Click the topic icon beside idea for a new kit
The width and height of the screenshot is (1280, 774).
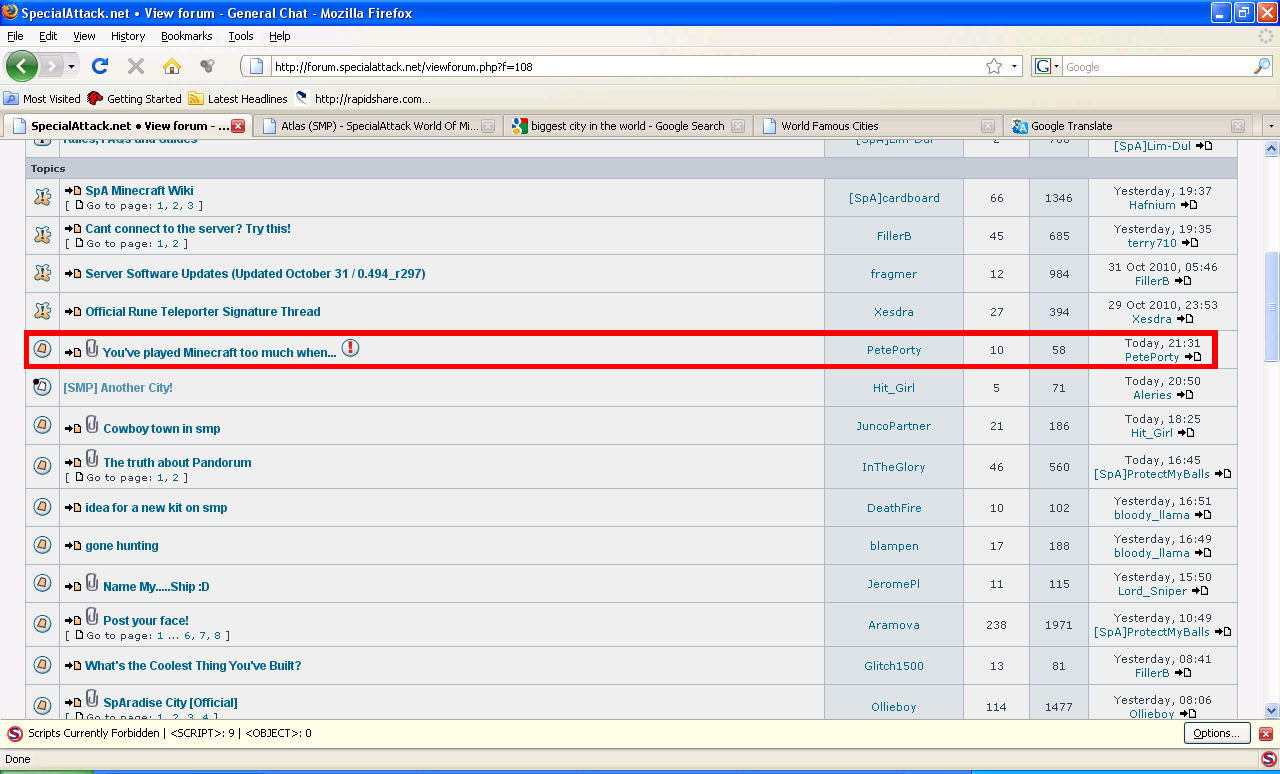(x=42, y=507)
